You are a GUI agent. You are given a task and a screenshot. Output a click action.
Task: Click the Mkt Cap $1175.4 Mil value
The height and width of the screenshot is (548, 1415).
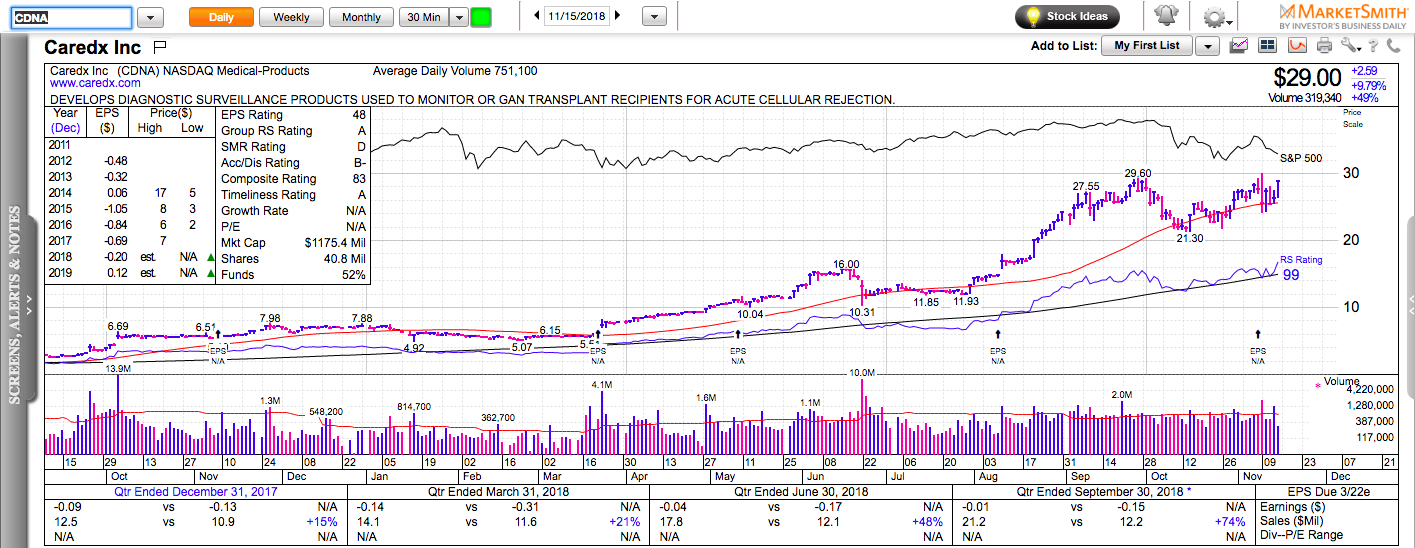coord(335,243)
